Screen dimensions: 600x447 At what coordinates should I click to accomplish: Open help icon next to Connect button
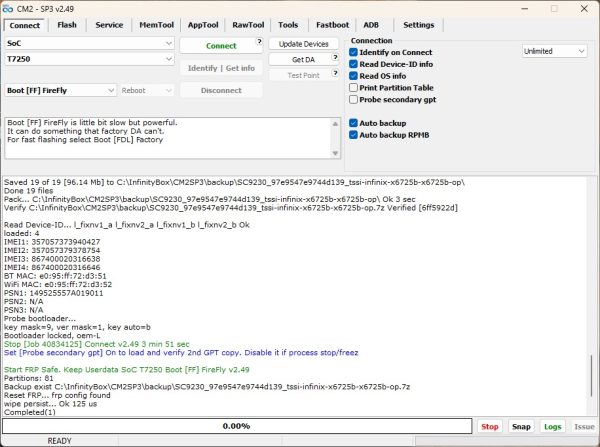(x=259, y=41)
